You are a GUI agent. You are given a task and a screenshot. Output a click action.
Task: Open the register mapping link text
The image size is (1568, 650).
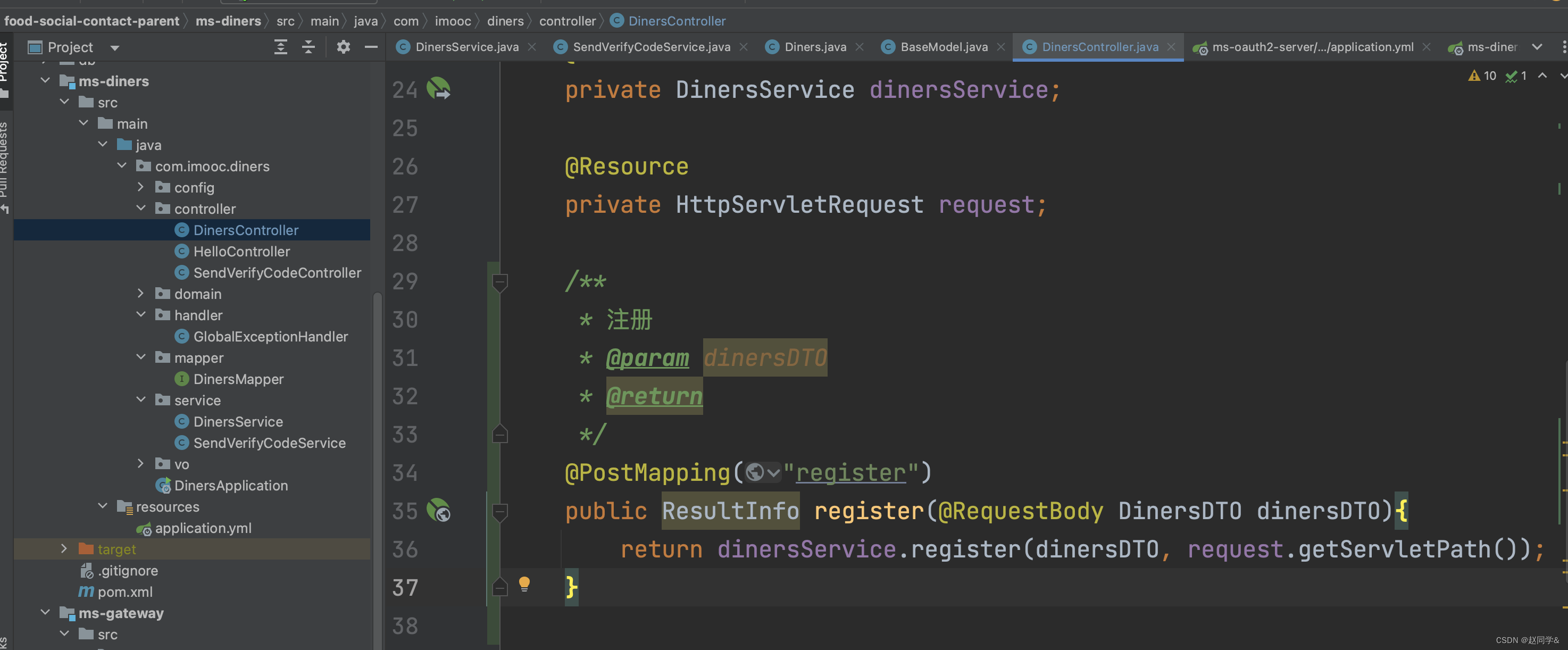(850, 472)
